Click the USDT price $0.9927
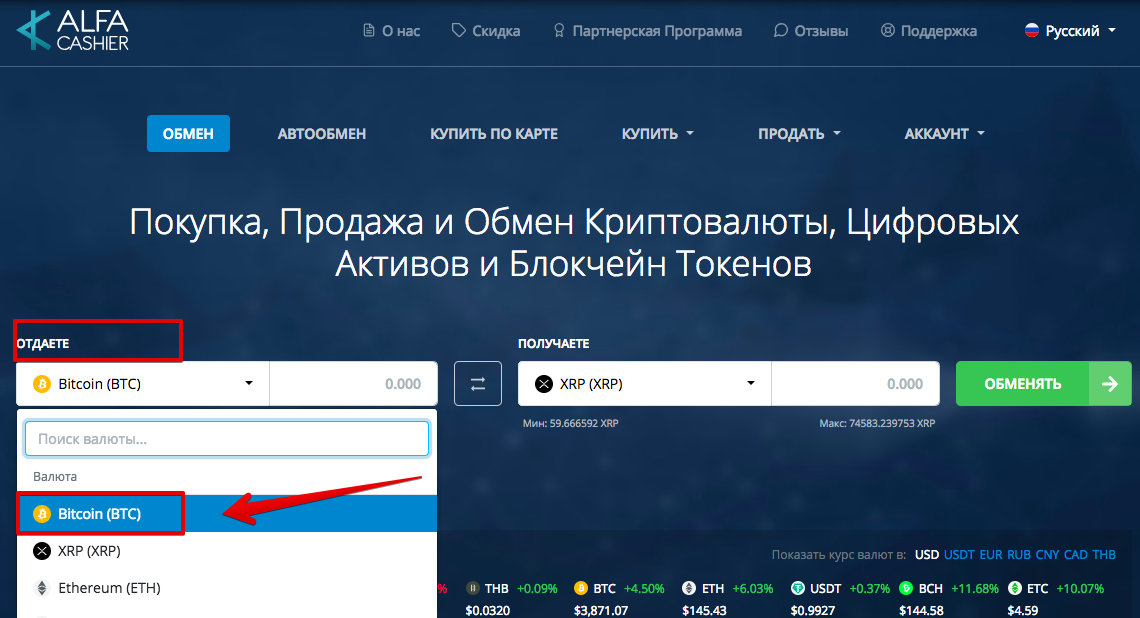 click(813, 611)
